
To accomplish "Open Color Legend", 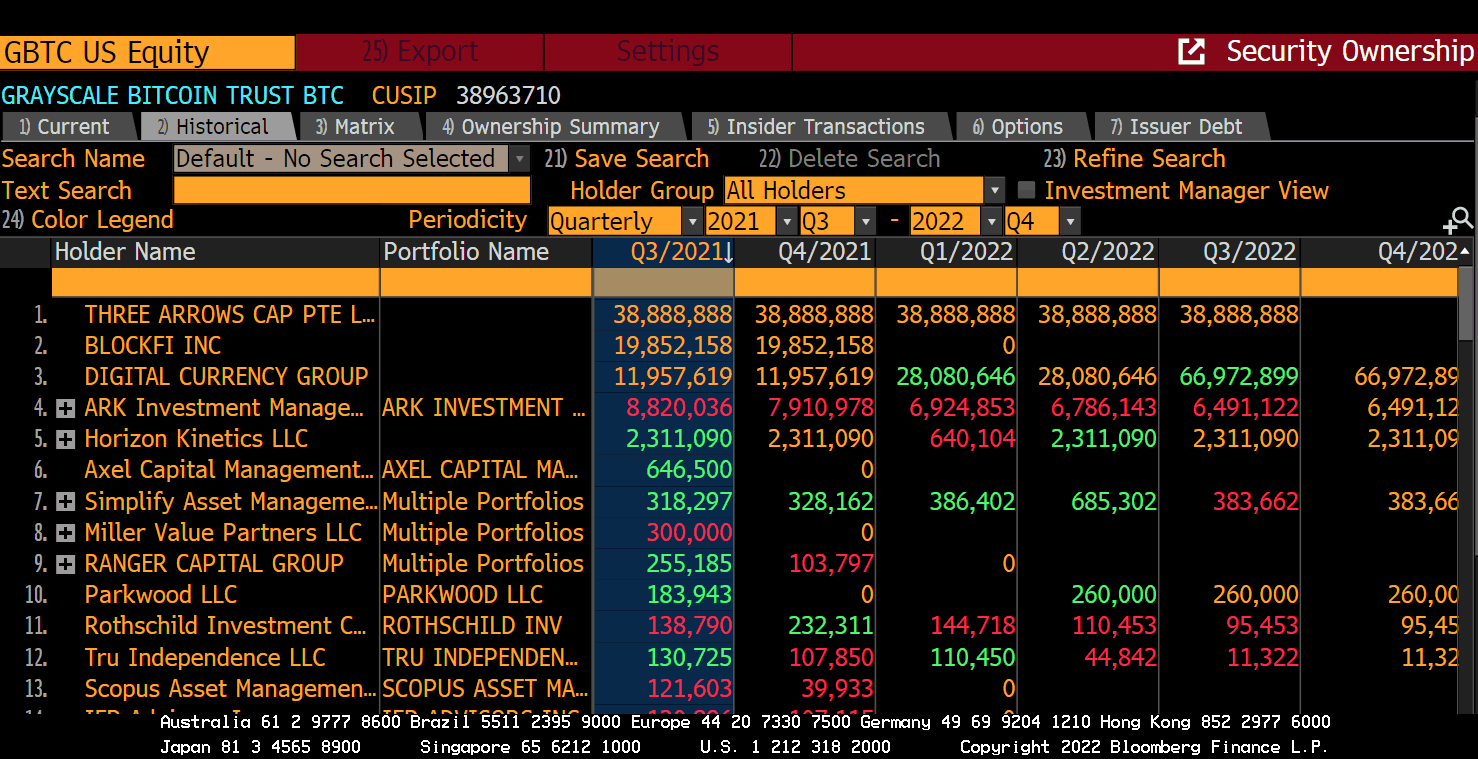I will coord(88,220).
